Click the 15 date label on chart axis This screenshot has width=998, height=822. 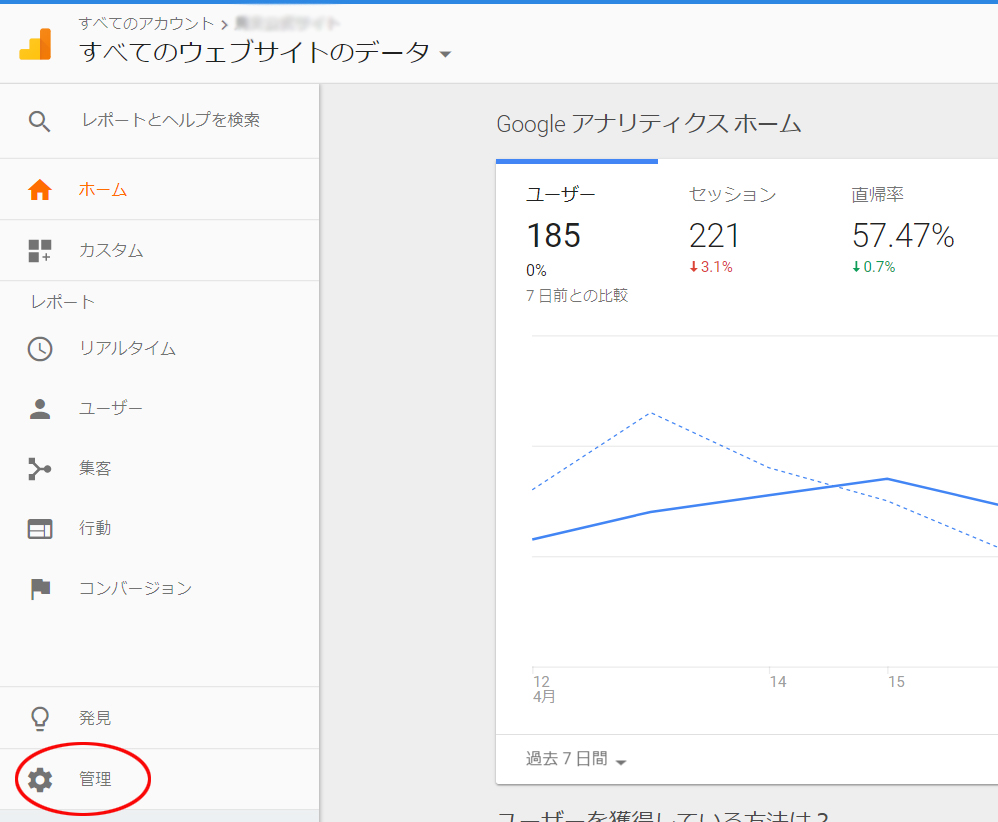pyautogui.click(x=896, y=682)
